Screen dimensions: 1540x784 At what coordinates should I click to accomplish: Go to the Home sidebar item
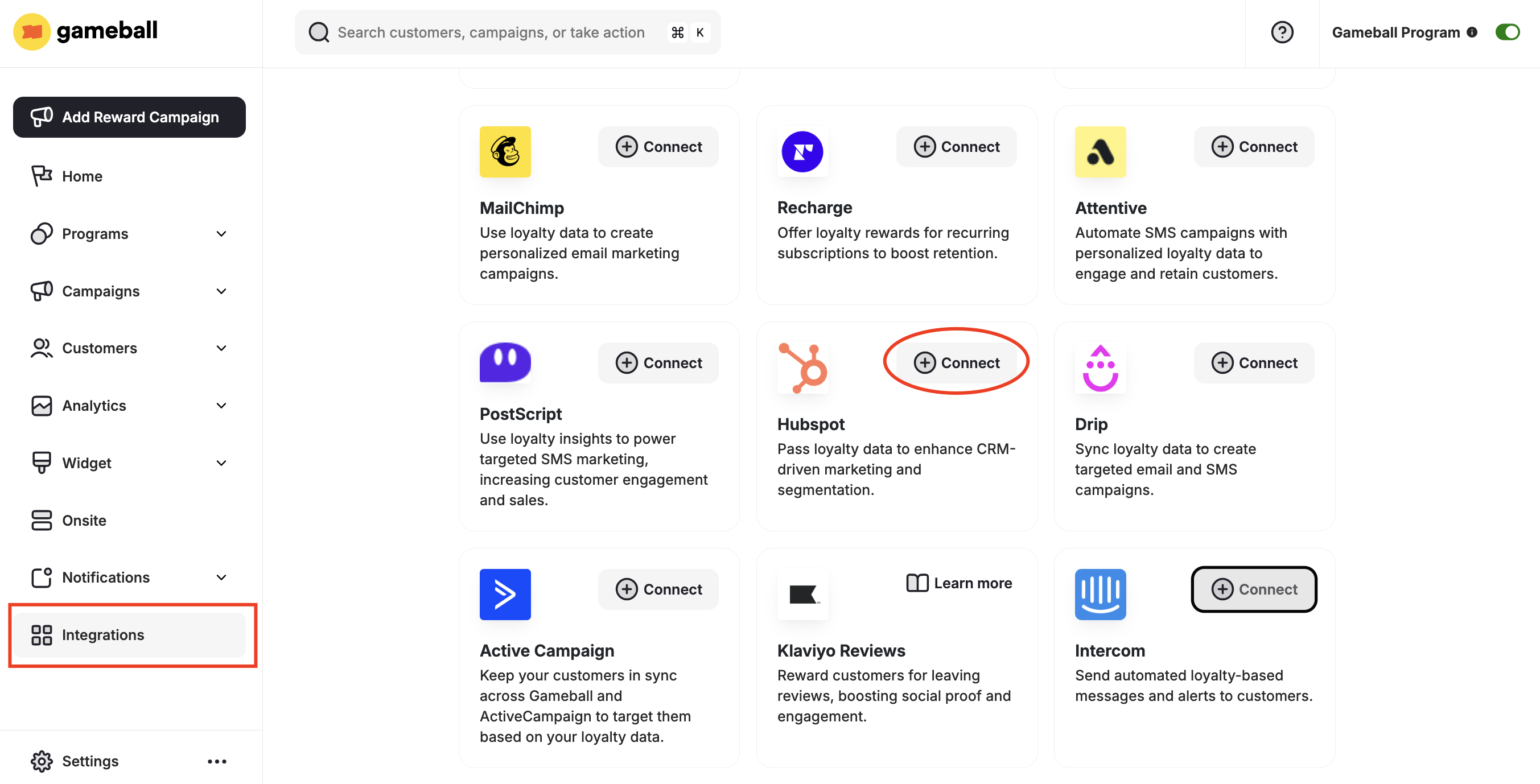click(83, 176)
